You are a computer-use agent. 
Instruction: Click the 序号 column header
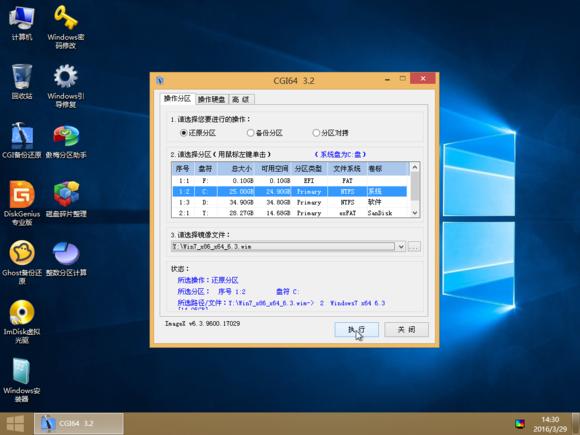[183, 169]
